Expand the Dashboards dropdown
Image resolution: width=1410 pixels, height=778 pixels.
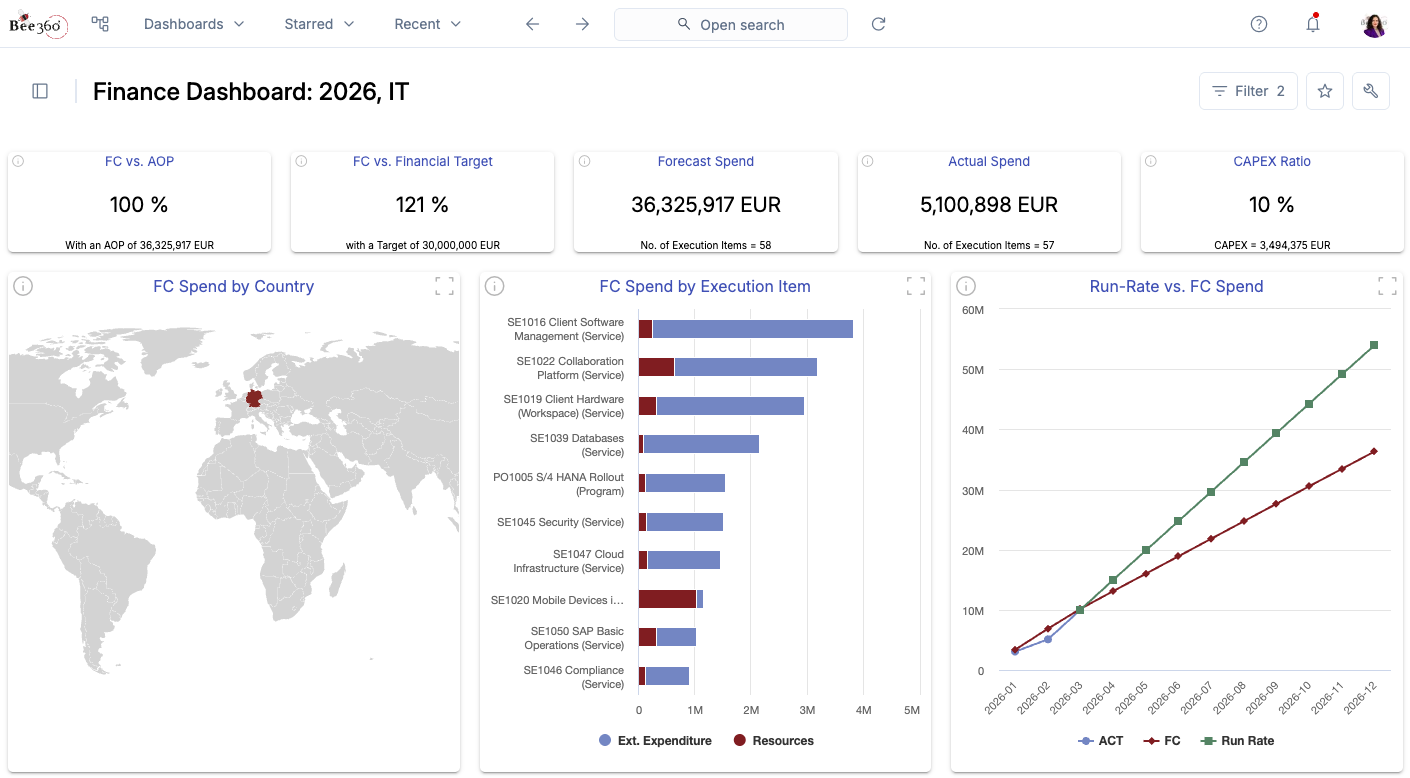click(x=194, y=24)
